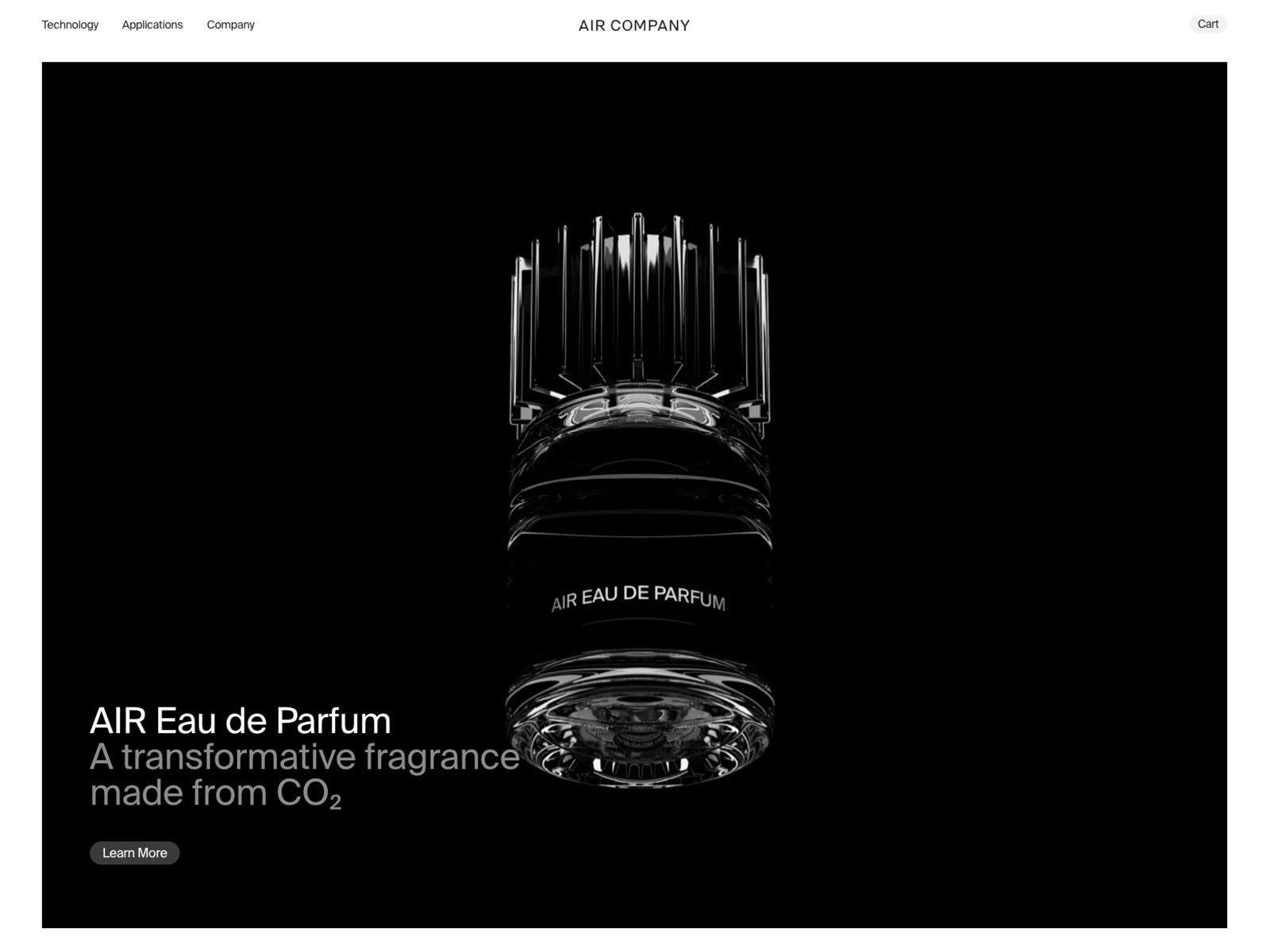Click the word AIR in the header logo
This screenshot has width=1270, height=952.
coord(592,25)
